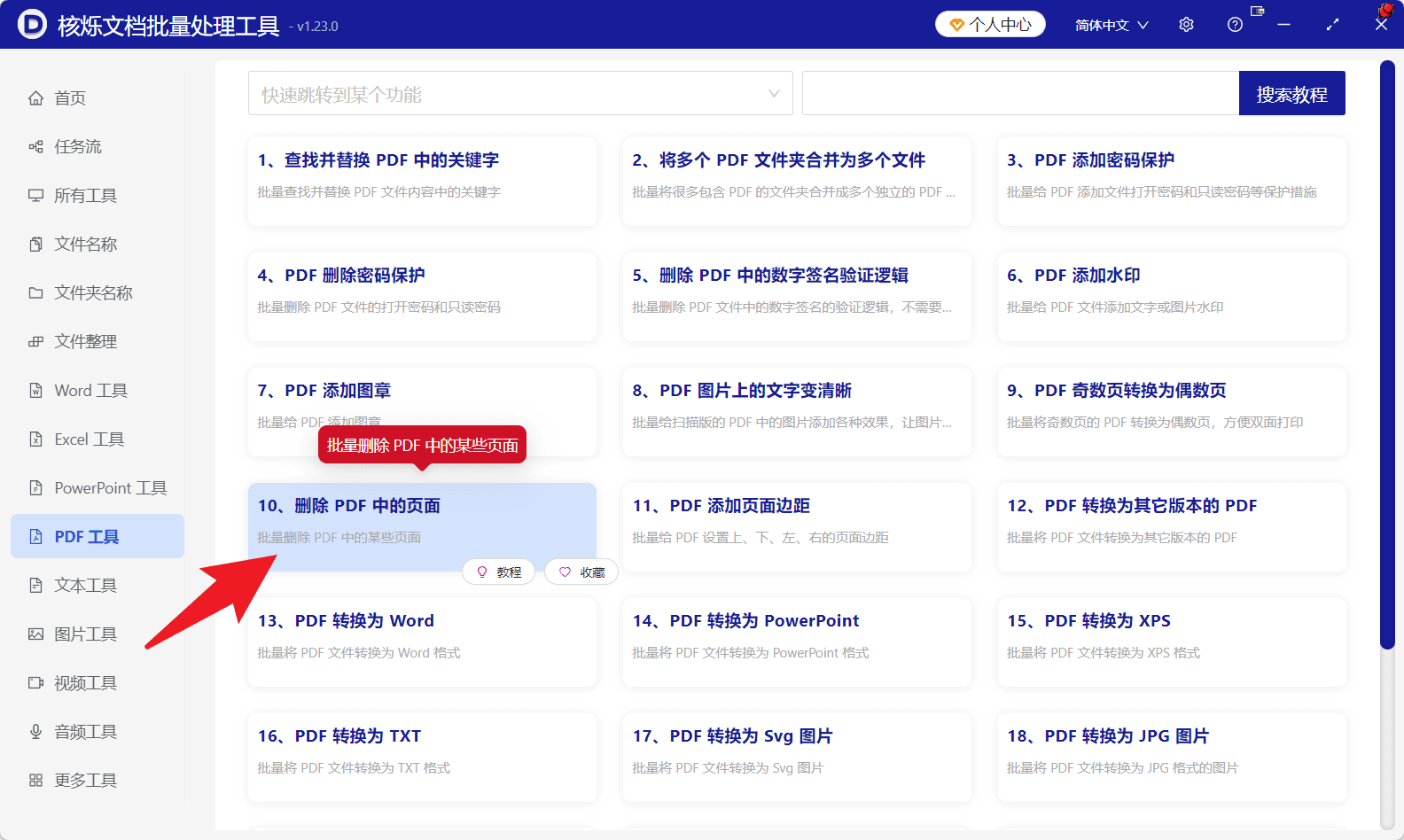Open card 11 PDF 添加页面边距
The image size is (1404, 840).
[797, 527]
